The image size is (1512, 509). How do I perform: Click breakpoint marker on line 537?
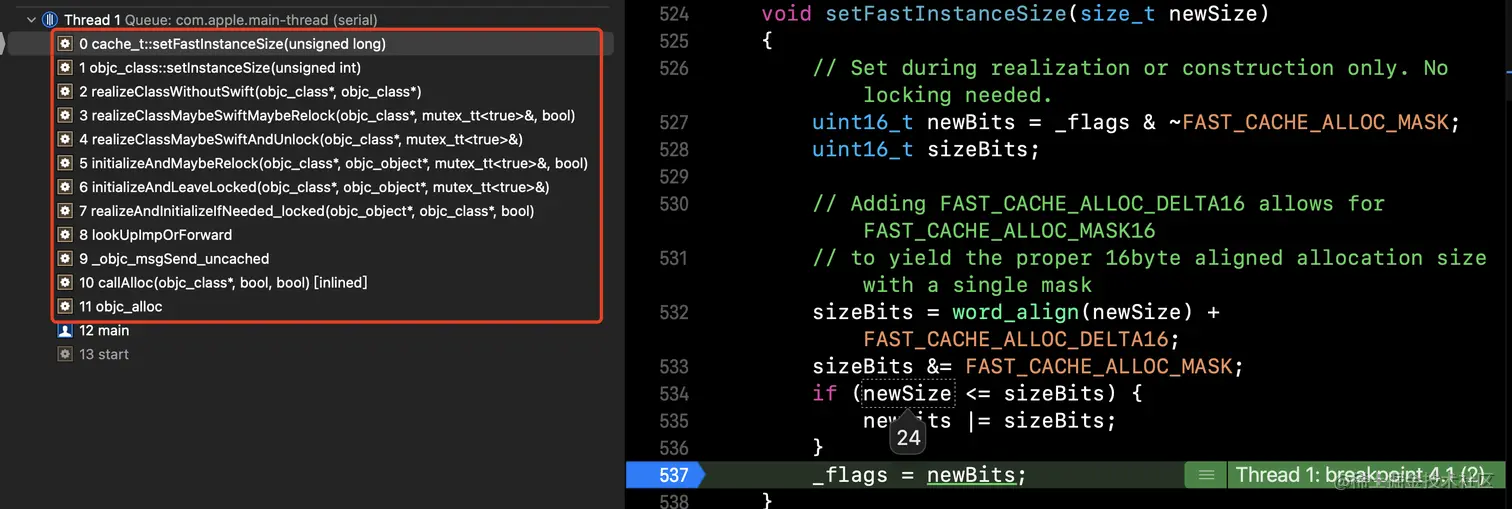click(665, 475)
